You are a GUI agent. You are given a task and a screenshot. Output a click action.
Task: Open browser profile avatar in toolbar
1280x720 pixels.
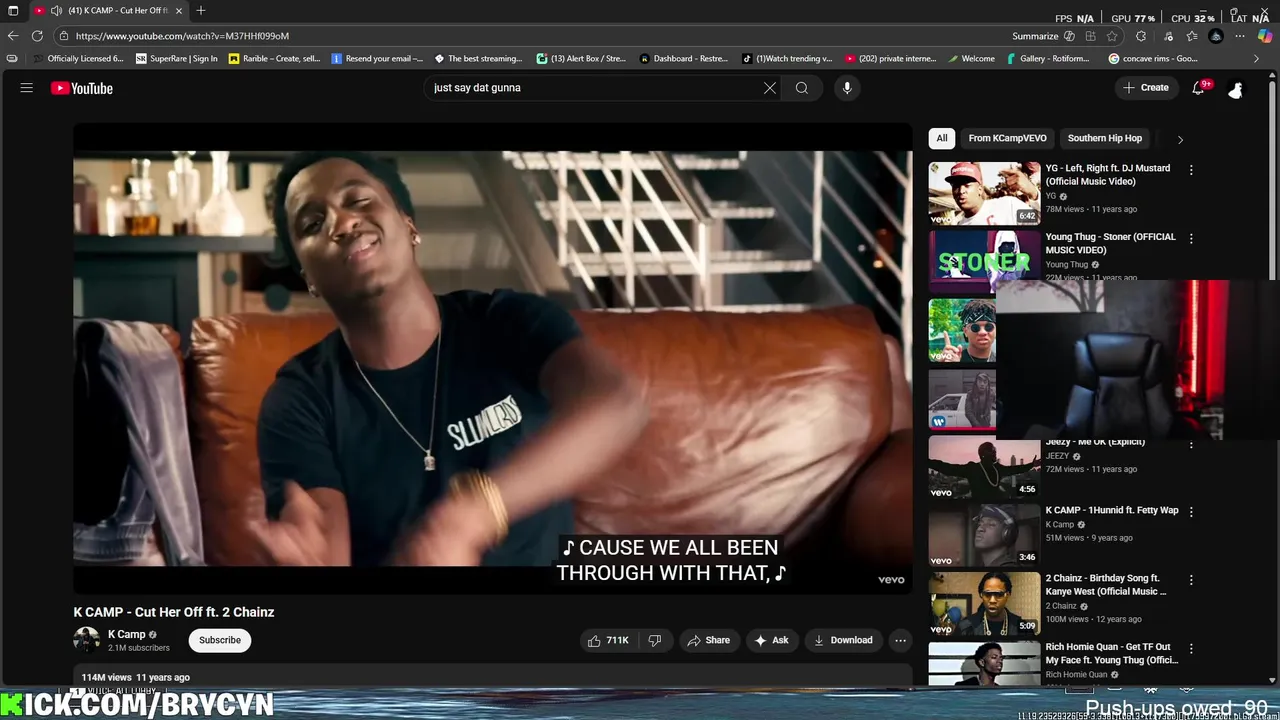click(x=1216, y=36)
